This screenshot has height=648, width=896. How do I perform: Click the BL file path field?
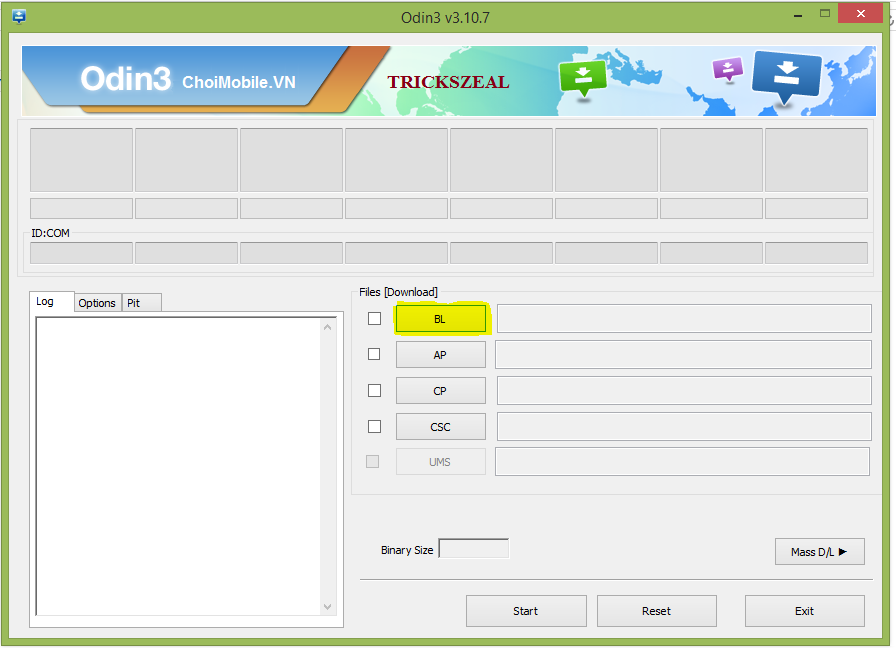pos(684,318)
